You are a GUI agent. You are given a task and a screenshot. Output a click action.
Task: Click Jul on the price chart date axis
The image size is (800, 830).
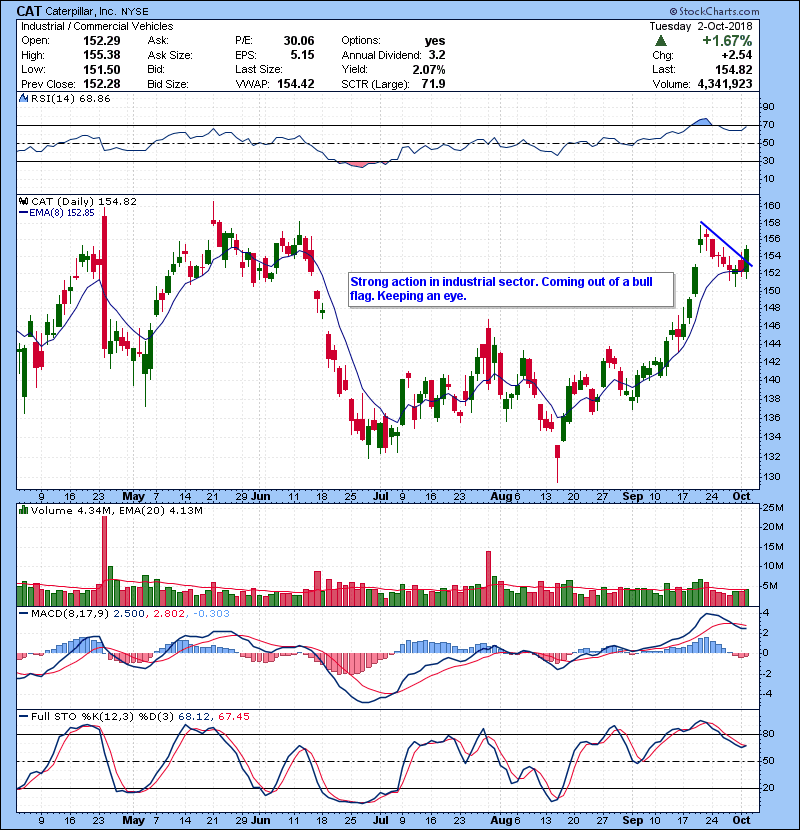[x=381, y=496]
